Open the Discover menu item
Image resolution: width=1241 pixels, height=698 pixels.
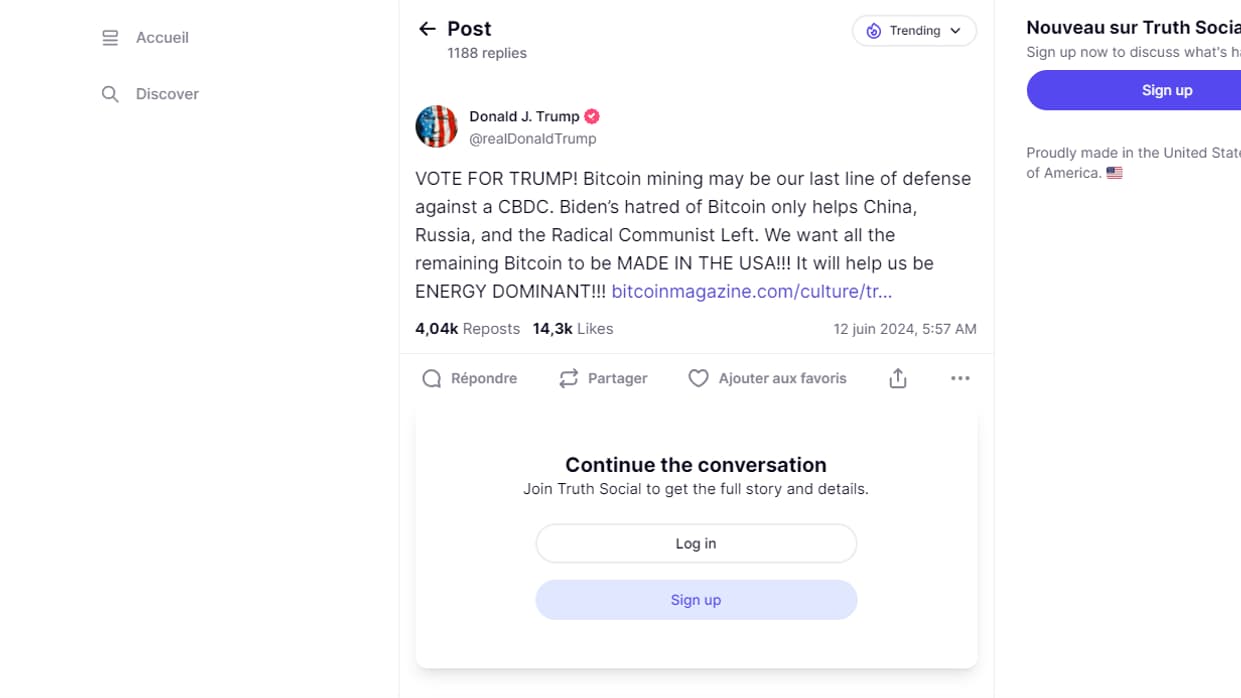[167, 94]
